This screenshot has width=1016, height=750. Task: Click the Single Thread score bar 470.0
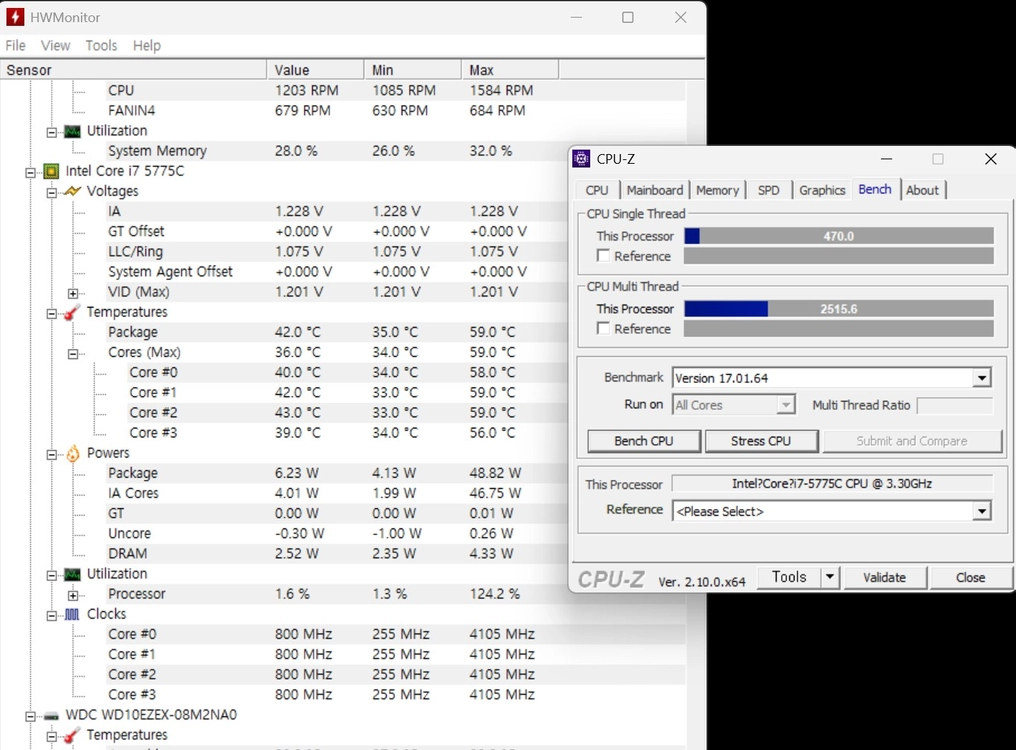point(838,236)
